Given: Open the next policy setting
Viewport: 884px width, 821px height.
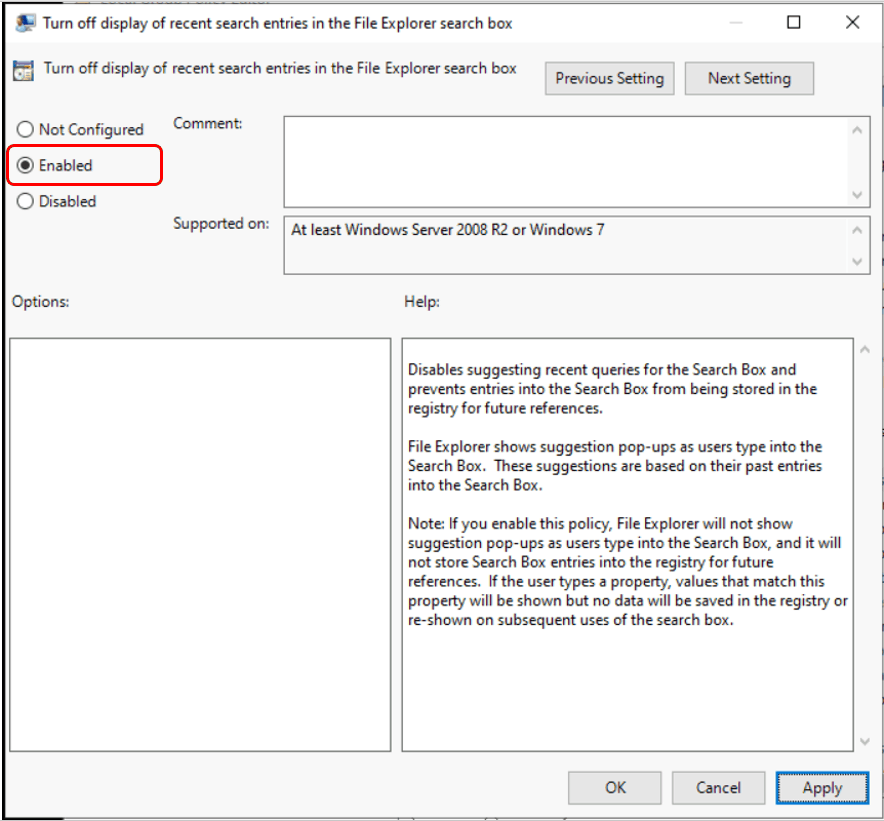Looking at the screenshot, I should click(749, 78).
